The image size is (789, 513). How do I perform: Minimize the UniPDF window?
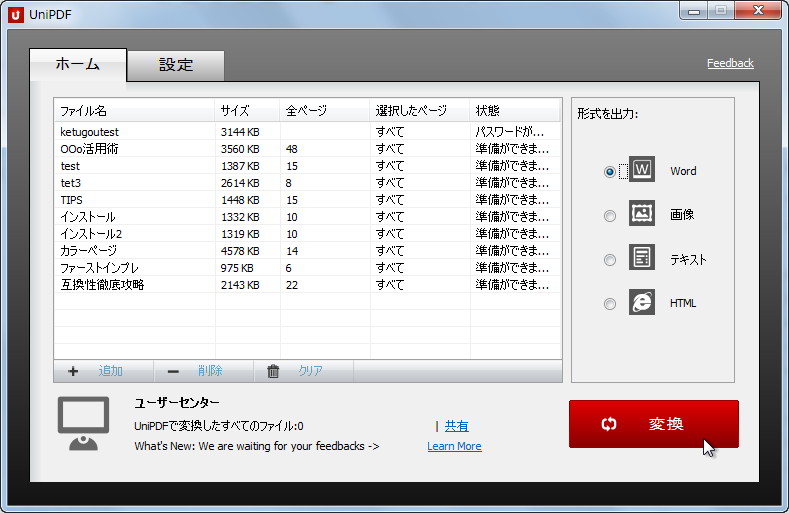(x=694, y=11)
